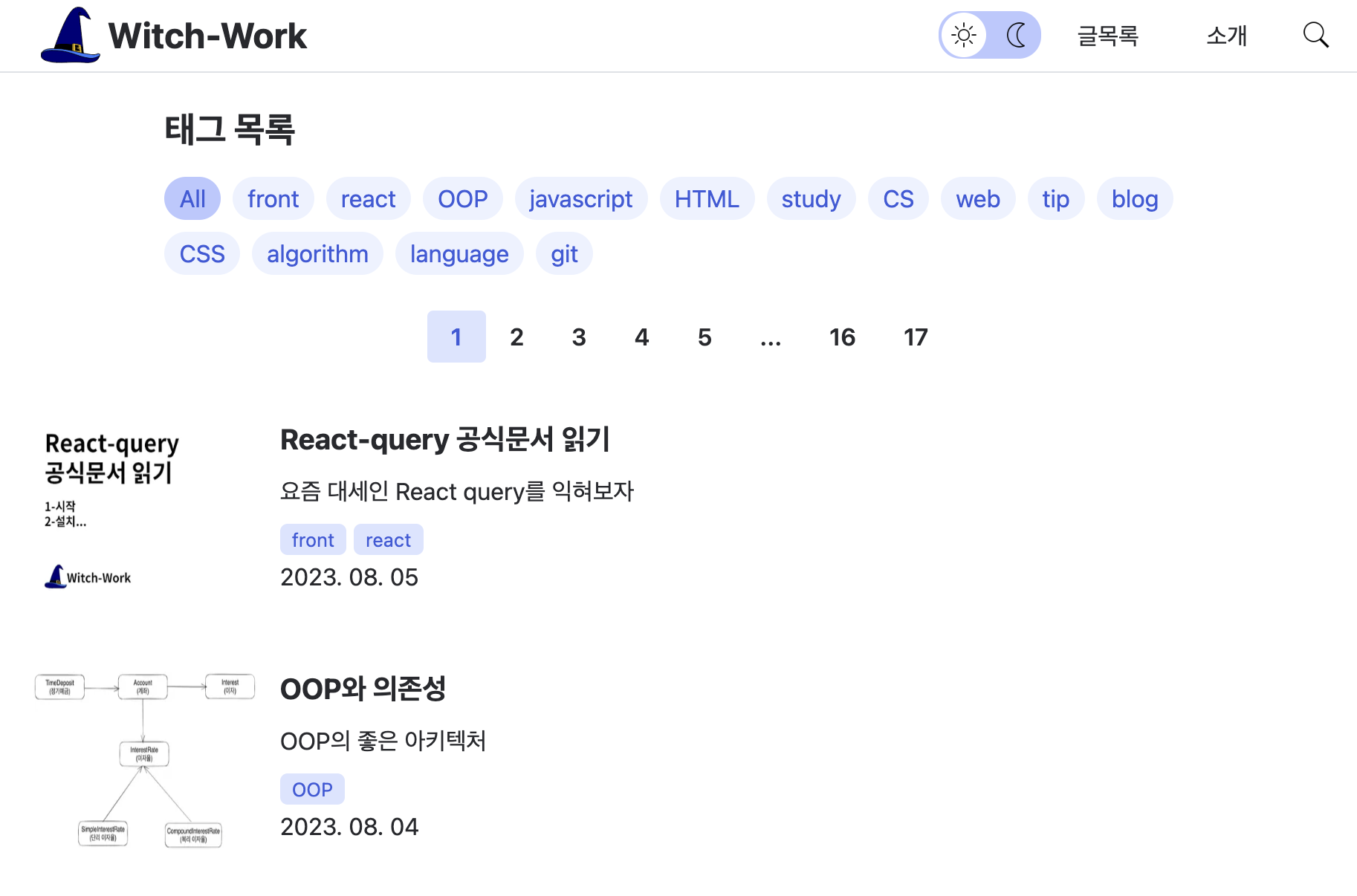Go to page 2 of posts
The width and height of the screenshot is (1357, 896).
point(516,337)
